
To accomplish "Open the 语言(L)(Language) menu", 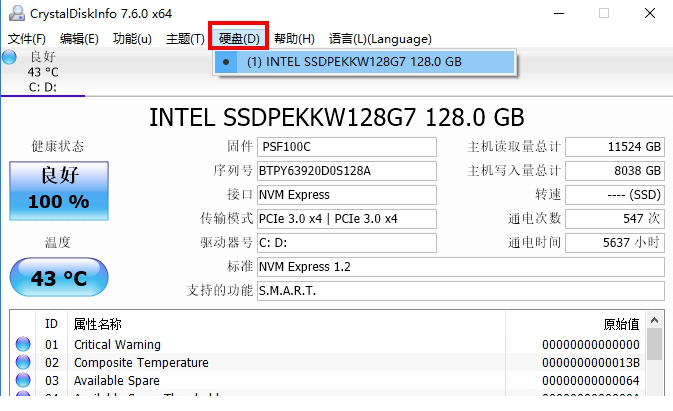I will pos(380,39).
